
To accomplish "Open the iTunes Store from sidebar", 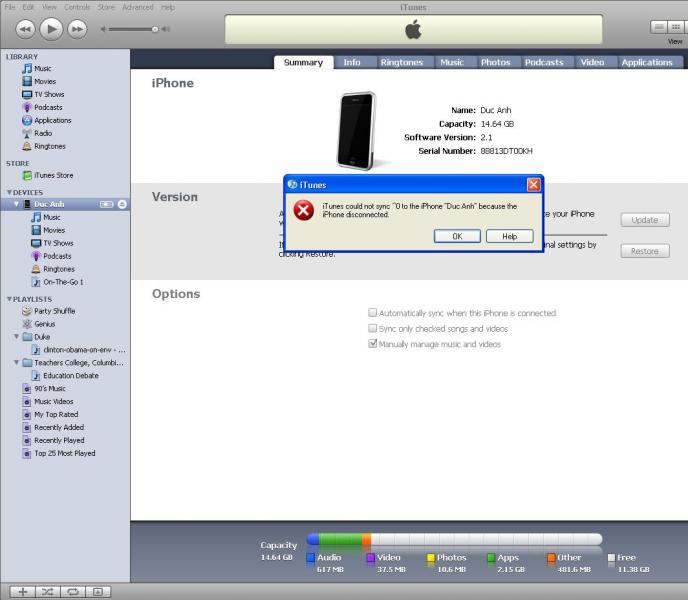I will pos(53,175).
